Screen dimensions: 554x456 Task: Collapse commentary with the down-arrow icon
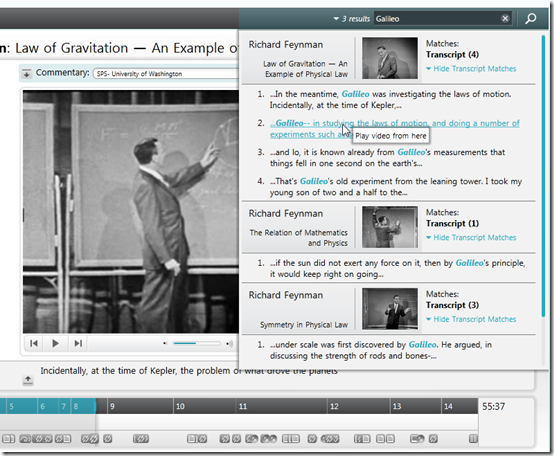26,74
